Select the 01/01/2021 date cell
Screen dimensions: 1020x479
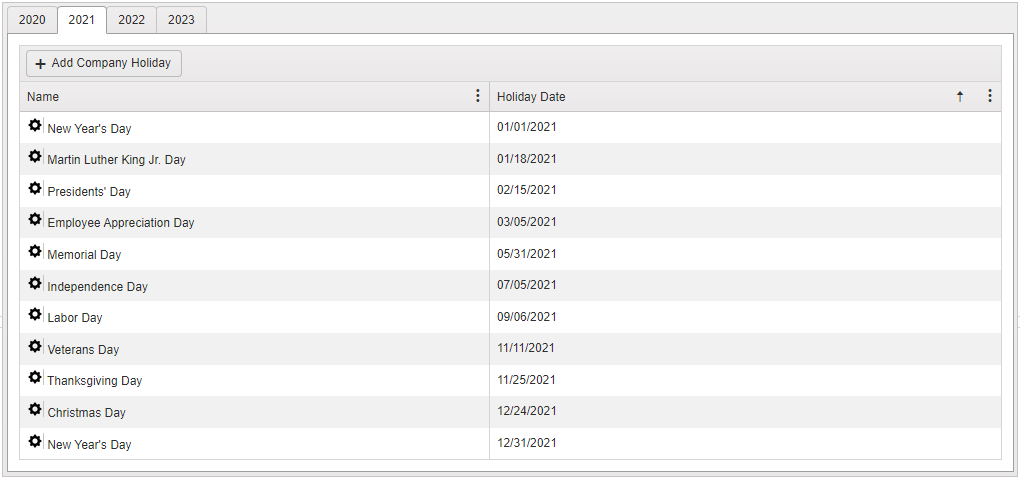527,127
